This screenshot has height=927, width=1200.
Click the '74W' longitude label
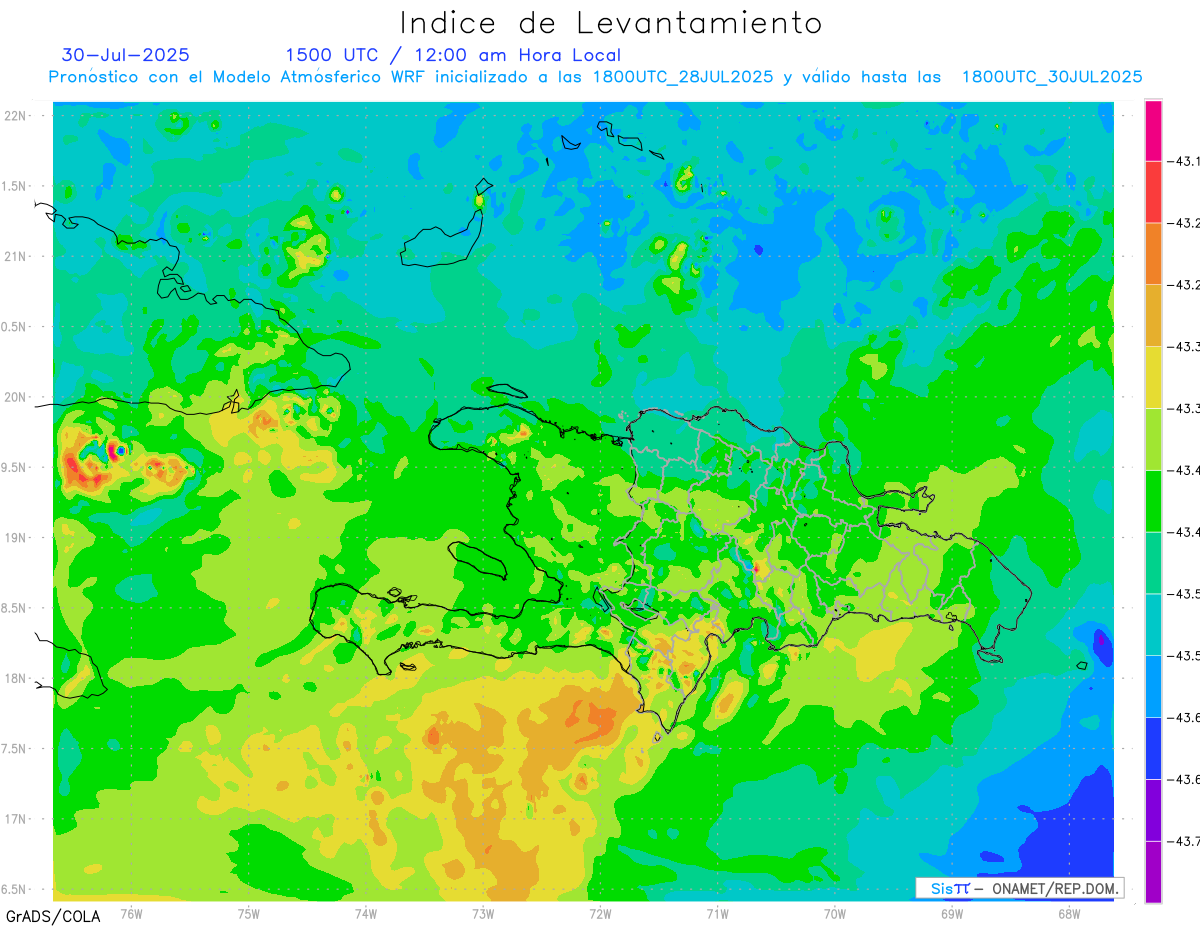(366, 913)
